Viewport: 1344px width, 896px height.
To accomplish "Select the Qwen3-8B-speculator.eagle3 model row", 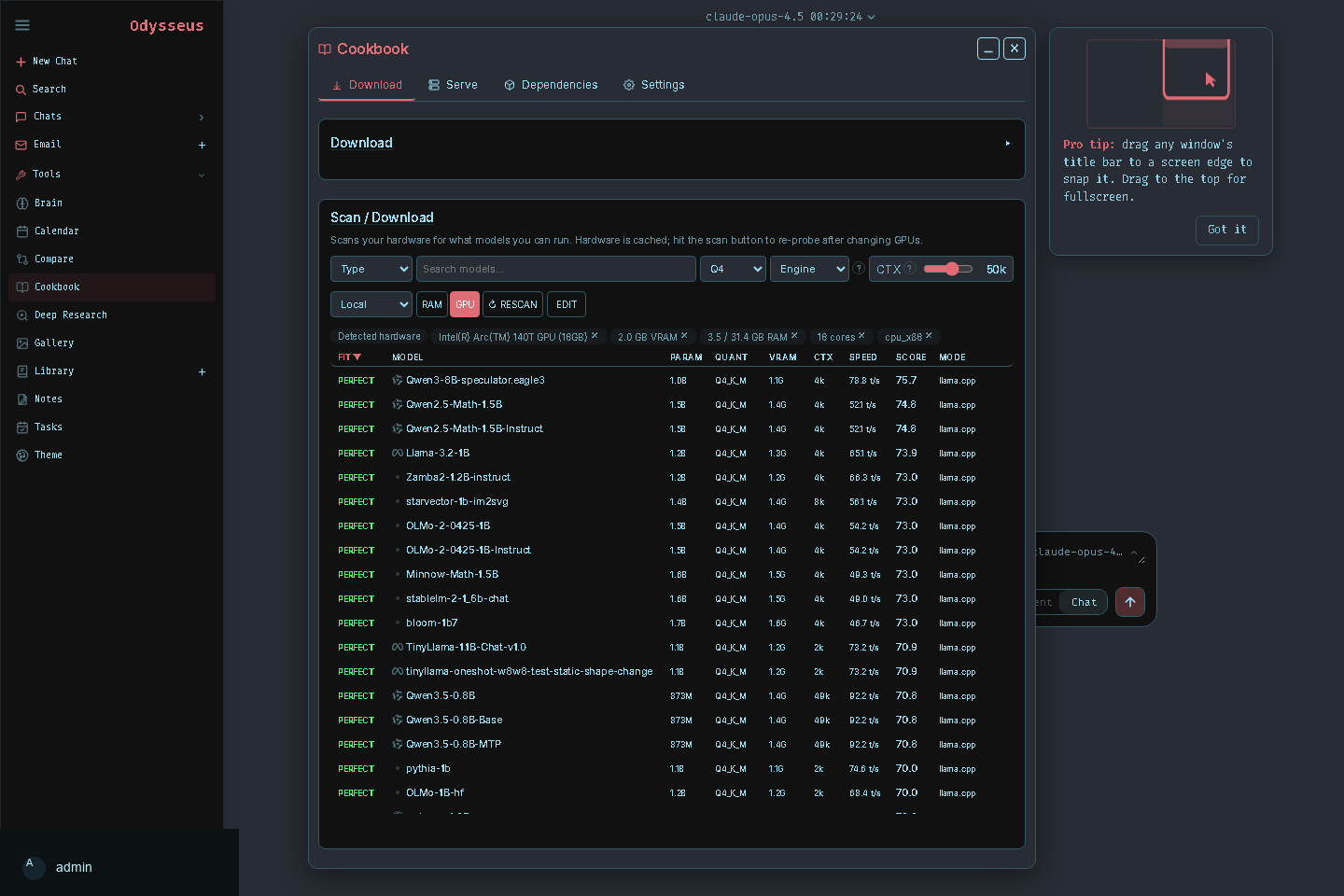I will (671, 381).
